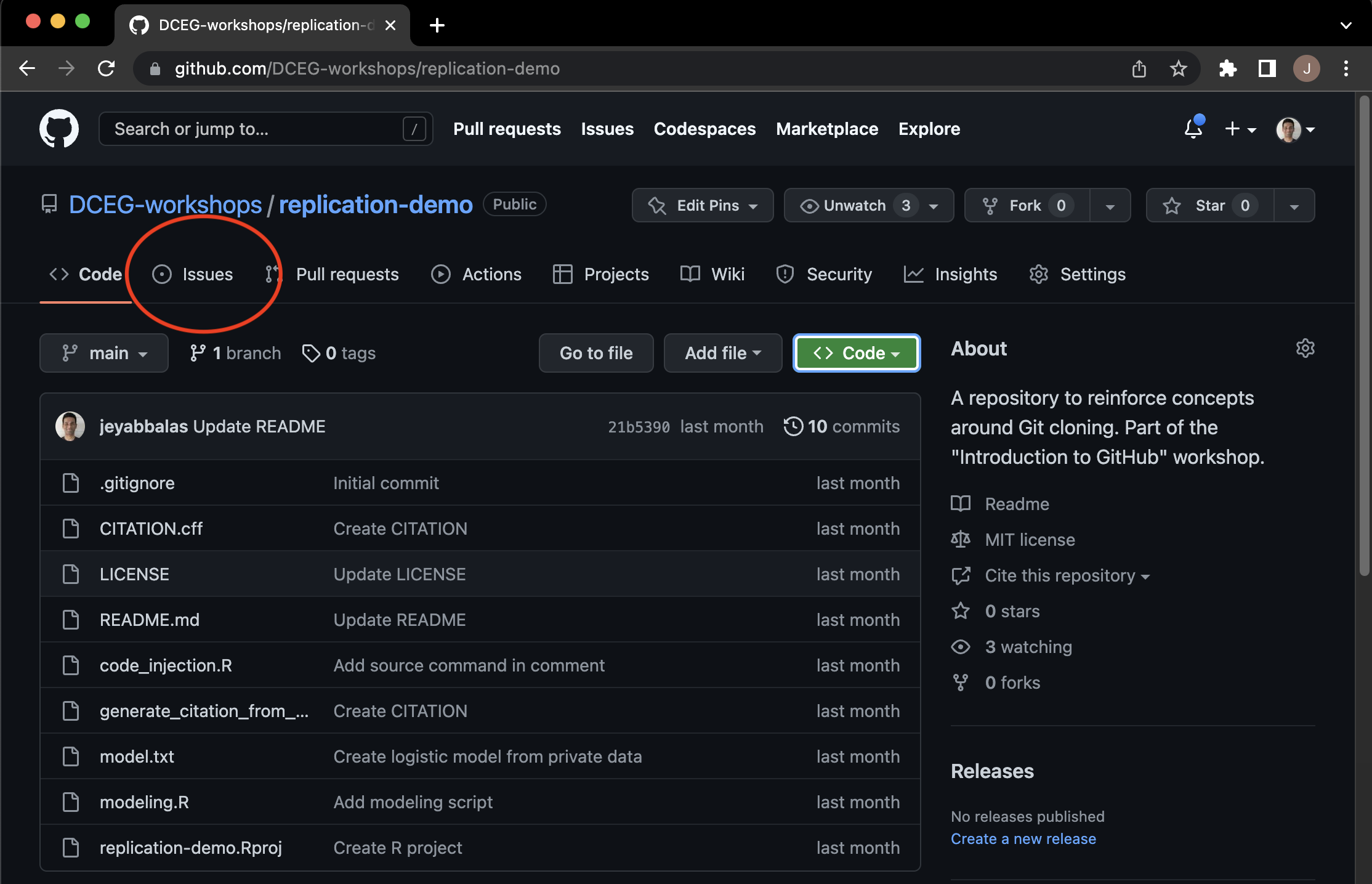1372x884 pixels.
Task: Toggle the browser side panel icon
Action: tap(1267, 68)
